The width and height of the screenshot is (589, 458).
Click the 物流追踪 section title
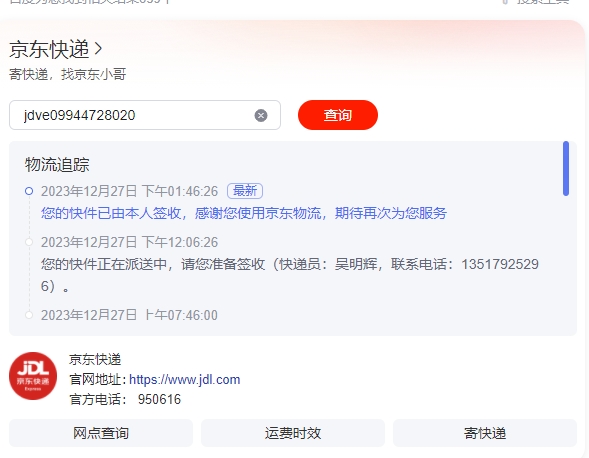57,165
